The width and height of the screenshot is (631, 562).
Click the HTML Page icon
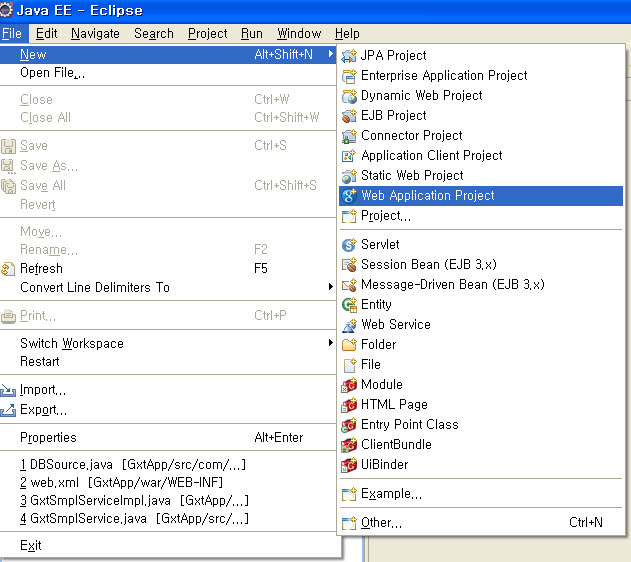click(x=349, y=405)
